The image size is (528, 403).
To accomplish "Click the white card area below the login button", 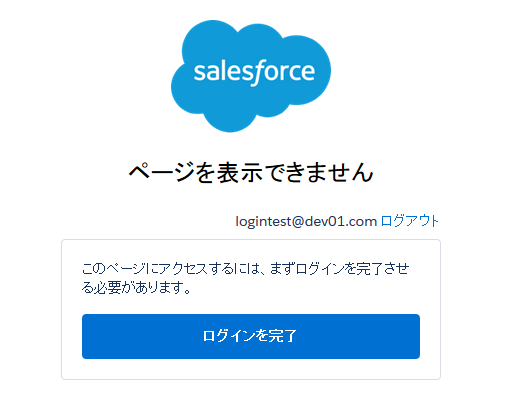I will pos(251,369).
